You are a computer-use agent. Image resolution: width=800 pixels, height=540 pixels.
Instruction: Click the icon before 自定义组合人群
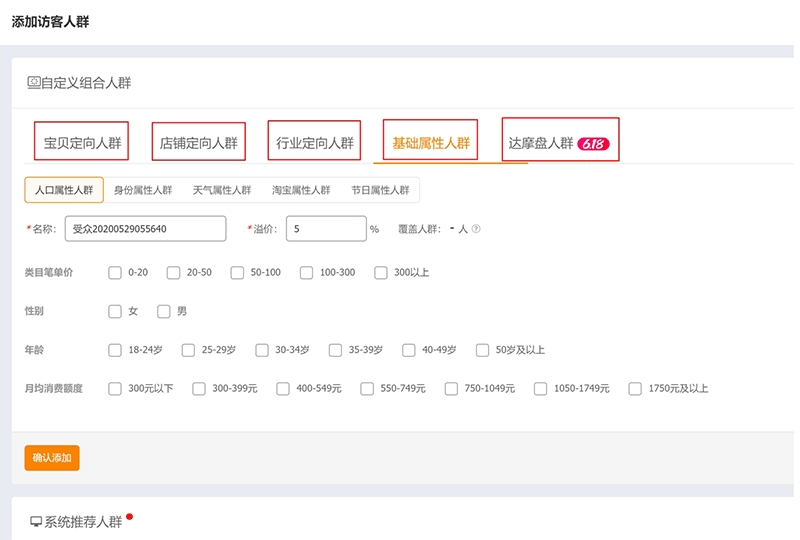[33, 83]
